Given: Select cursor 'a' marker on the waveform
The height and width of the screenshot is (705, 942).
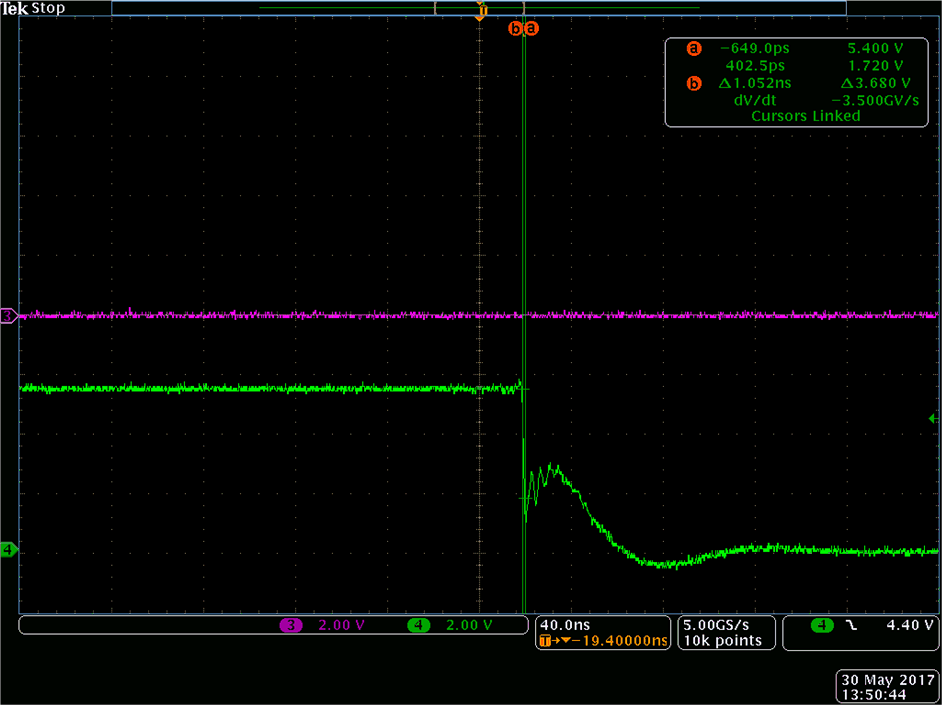Looking at the screenshot, I should pyautogui.click(x=531, y=29).
